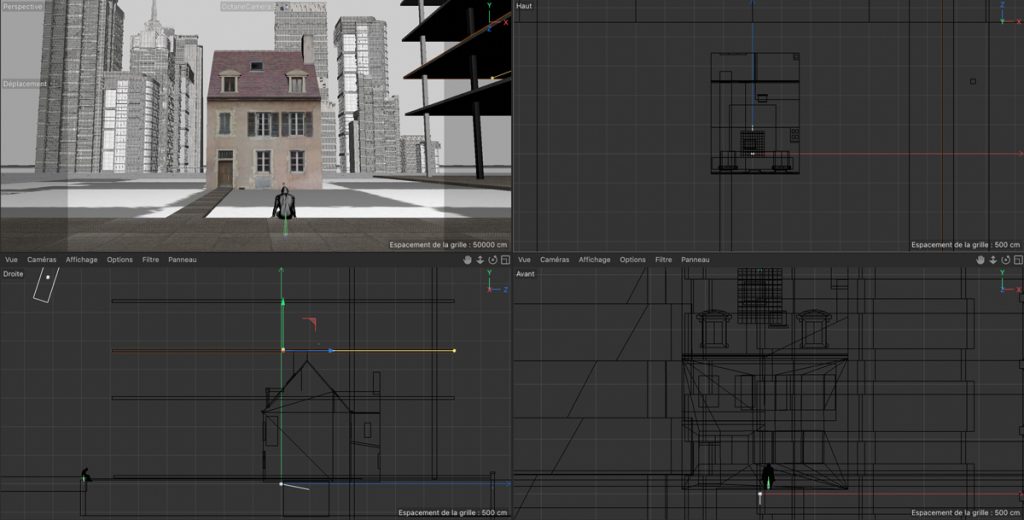Open Affichage menu of the Droite viewport
The height and width of the screenshot is (520, 1024).
[x=82, y=260]
